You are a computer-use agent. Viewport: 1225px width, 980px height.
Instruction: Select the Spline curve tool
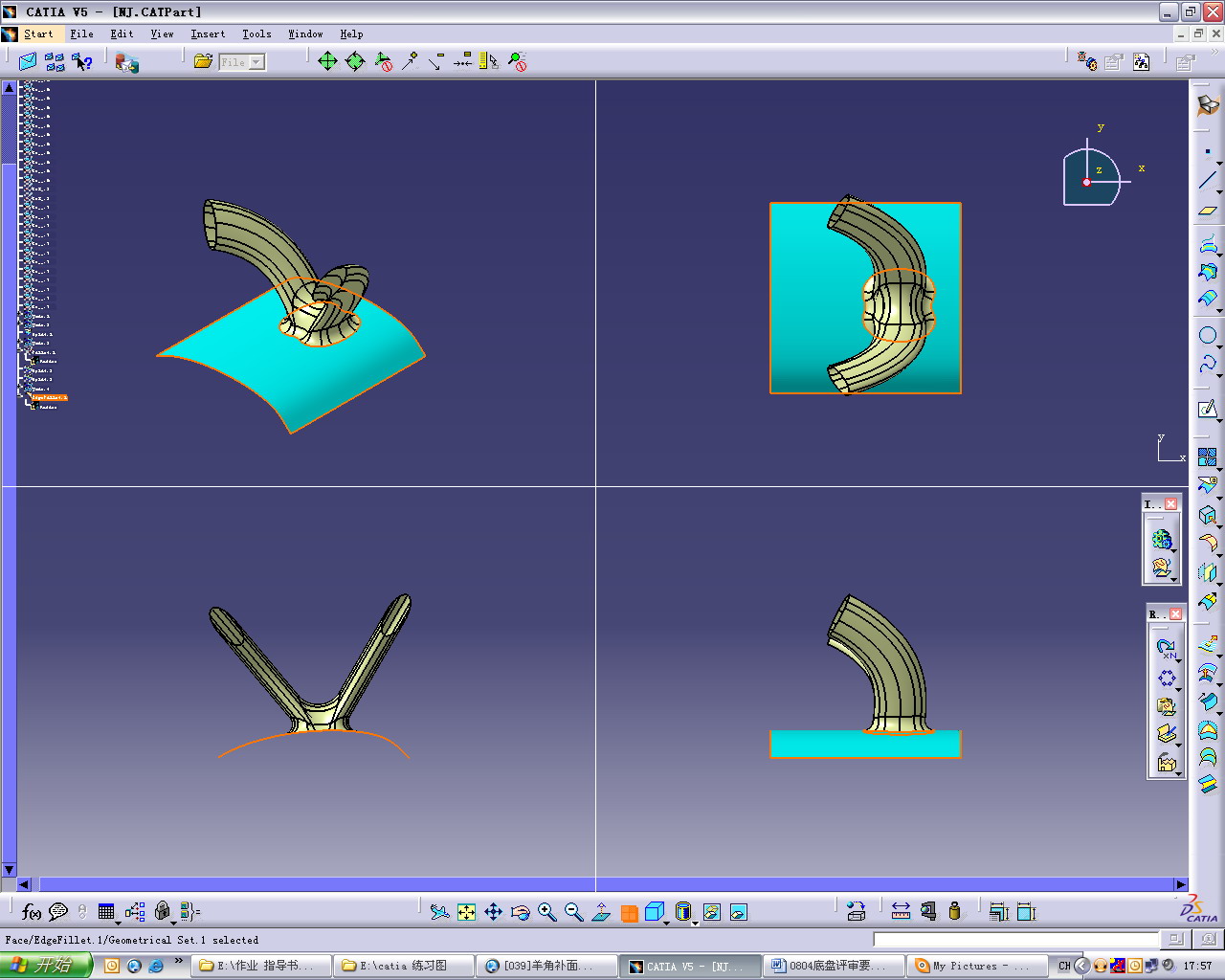pyautogui.click(x=1208, y=365)
